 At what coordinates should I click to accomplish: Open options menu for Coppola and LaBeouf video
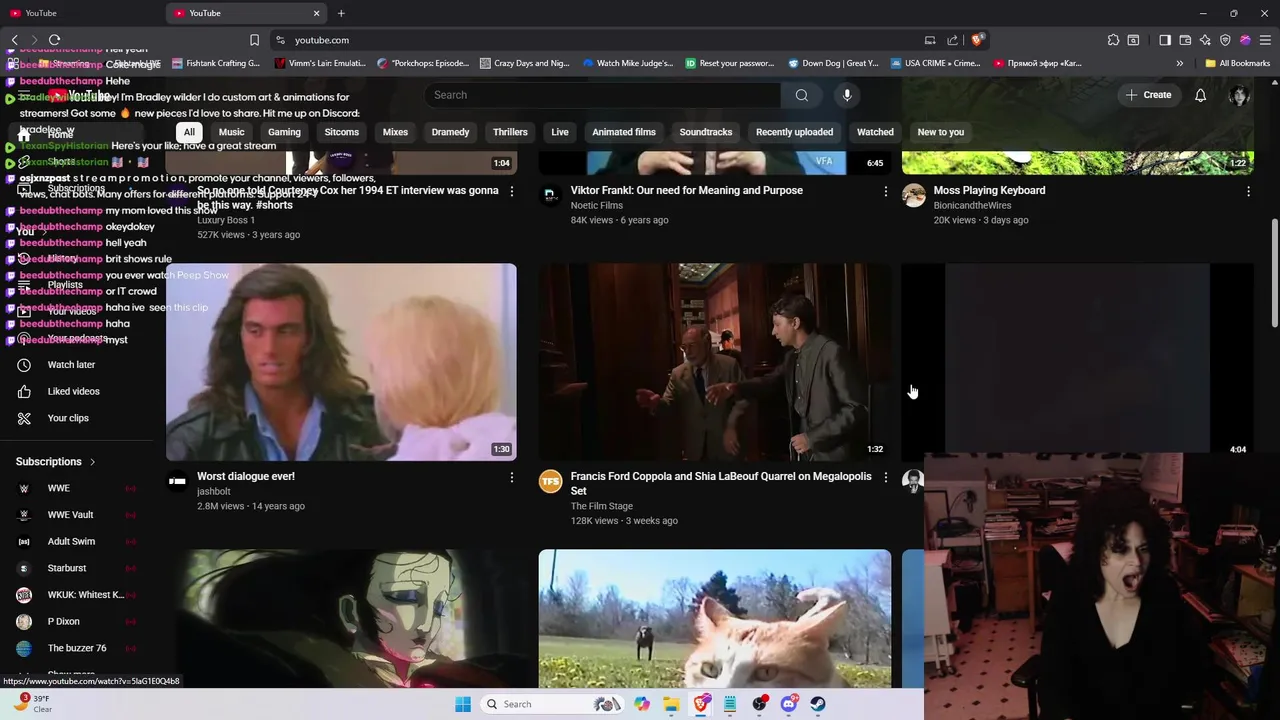click(885, 477)
